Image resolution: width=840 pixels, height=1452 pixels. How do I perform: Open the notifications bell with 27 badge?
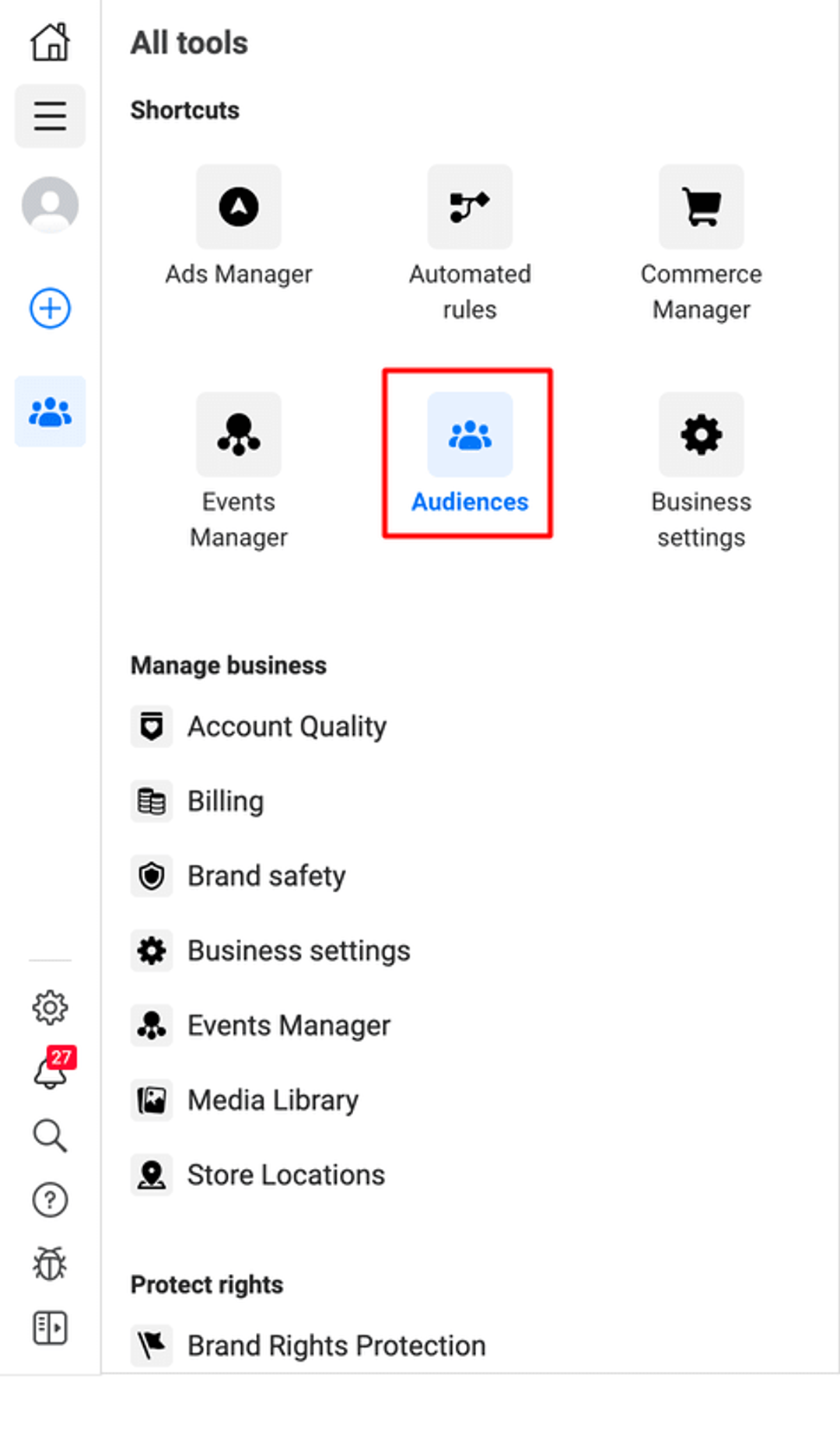click(51, 1069)
